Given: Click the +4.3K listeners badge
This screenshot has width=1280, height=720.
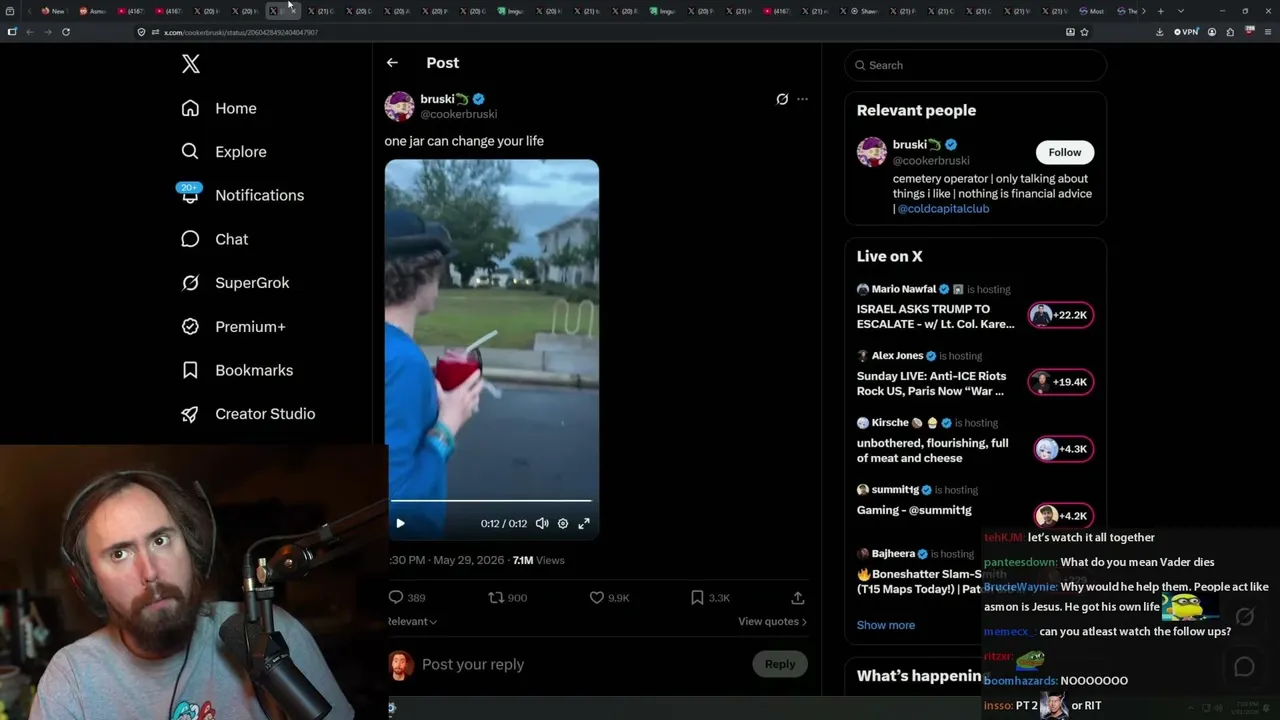Looking at the screenshot, I should coord(1064,449).
